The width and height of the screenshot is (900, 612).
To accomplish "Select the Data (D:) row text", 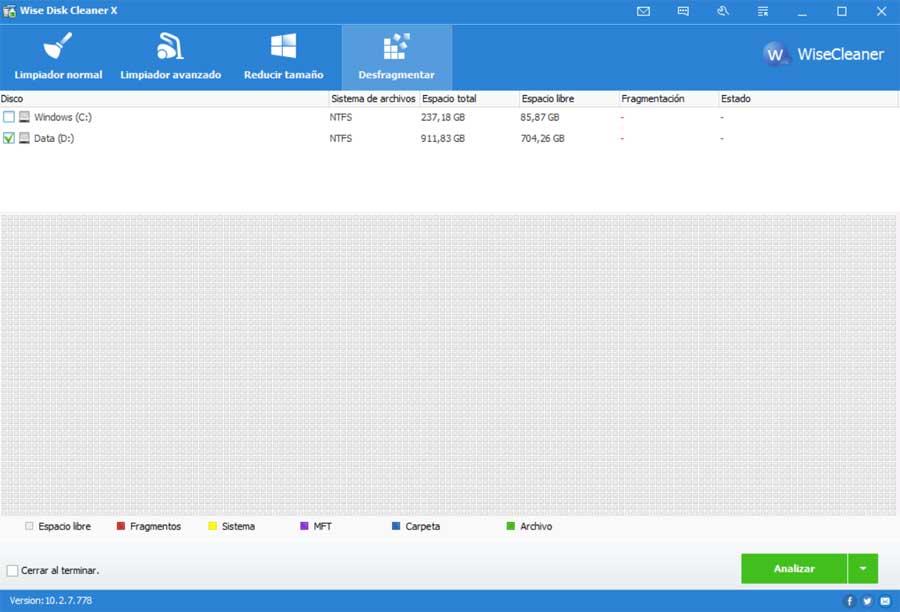I will click(54, 138).
